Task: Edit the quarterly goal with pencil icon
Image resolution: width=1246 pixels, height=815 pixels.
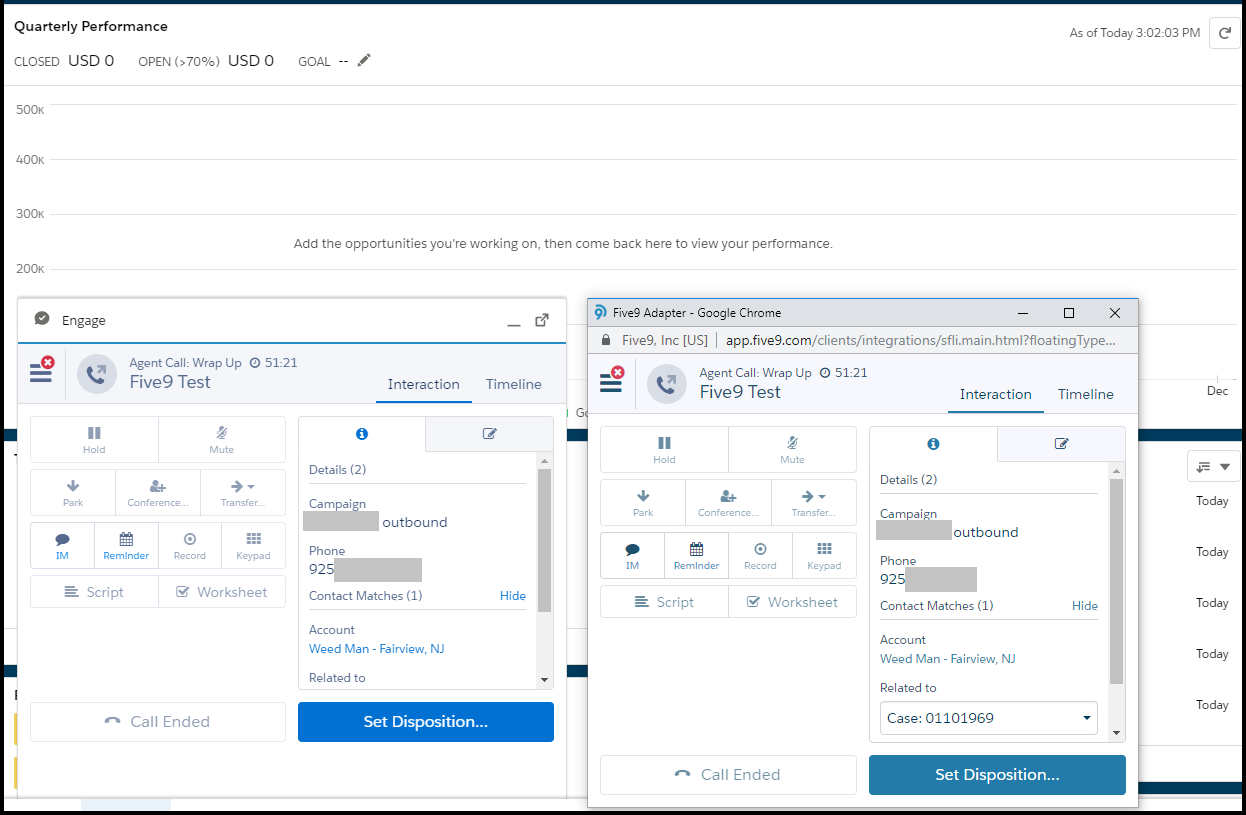Action: [x=364, y=61]
